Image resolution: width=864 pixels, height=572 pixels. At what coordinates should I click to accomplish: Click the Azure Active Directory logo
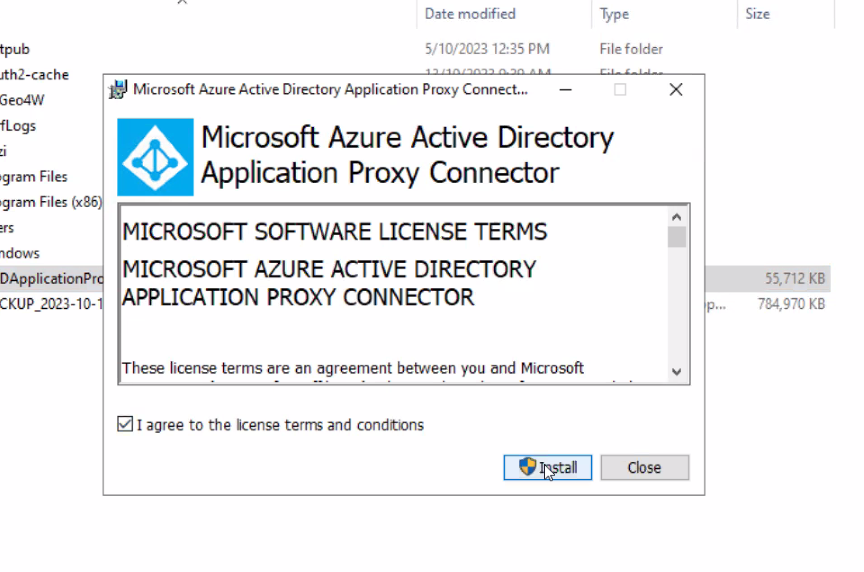coord(155,157)
